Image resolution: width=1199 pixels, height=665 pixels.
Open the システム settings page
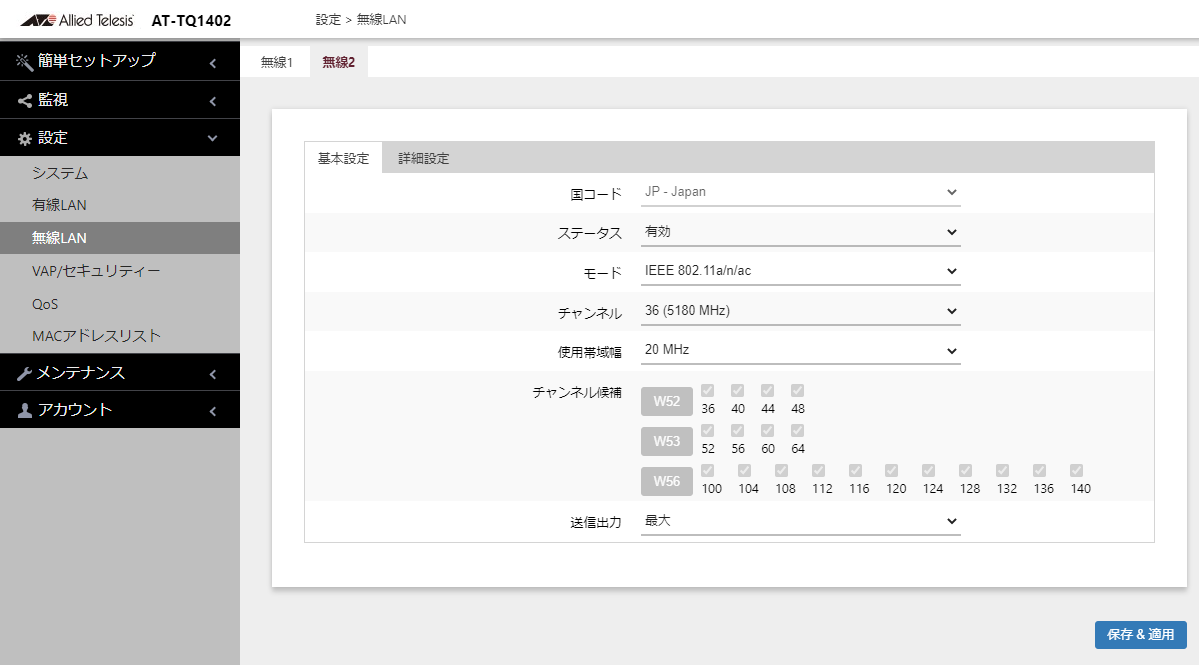point(120,173)
